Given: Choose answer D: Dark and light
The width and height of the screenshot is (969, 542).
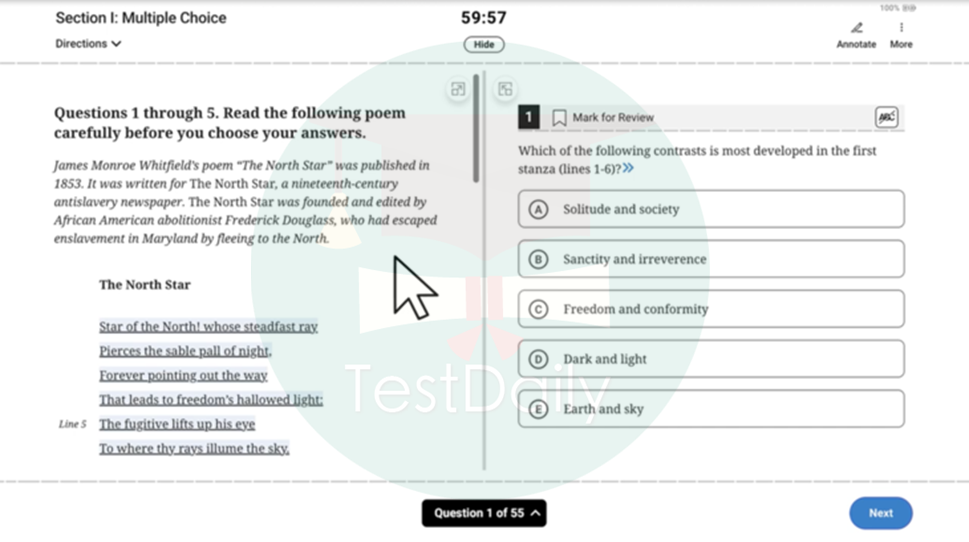Looking at the screenshot, I should click(x=711, y=359).
